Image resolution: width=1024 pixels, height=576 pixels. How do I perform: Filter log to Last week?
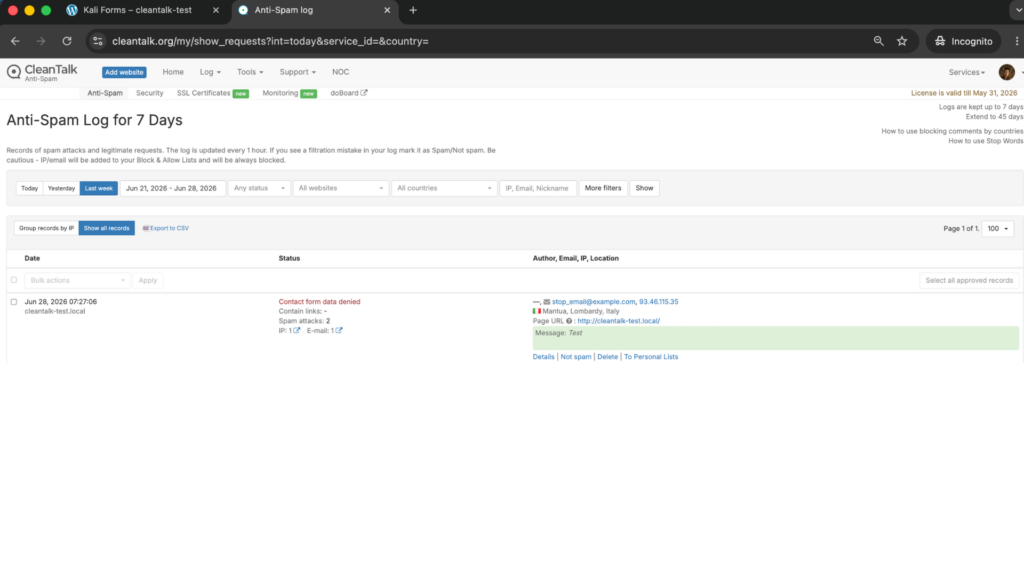99,188
